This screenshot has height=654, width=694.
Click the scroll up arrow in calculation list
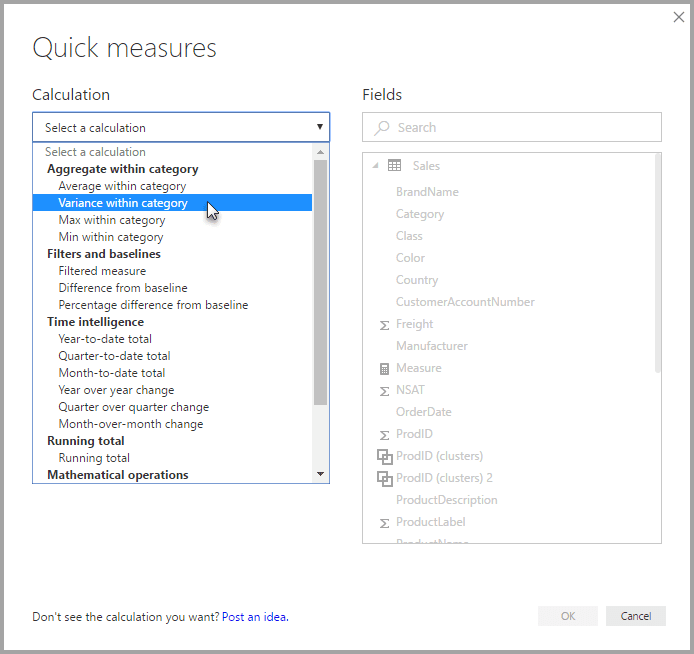320,152
